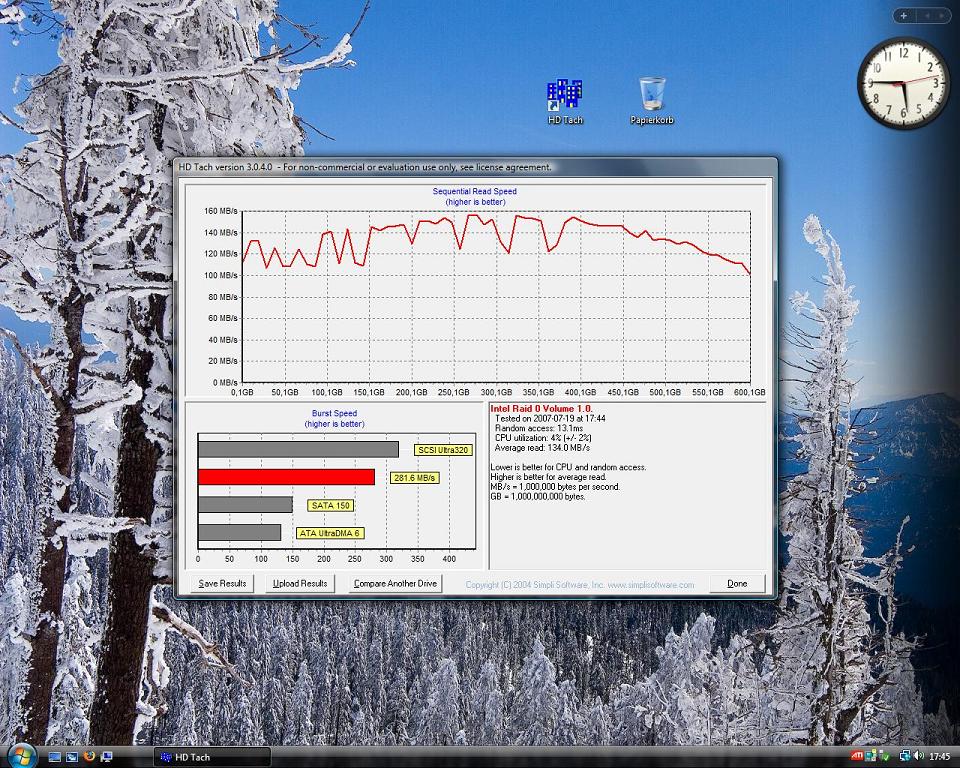Click the 281.6 MB/s label
This screenshot has height=768, width=960.
point(414,478)
